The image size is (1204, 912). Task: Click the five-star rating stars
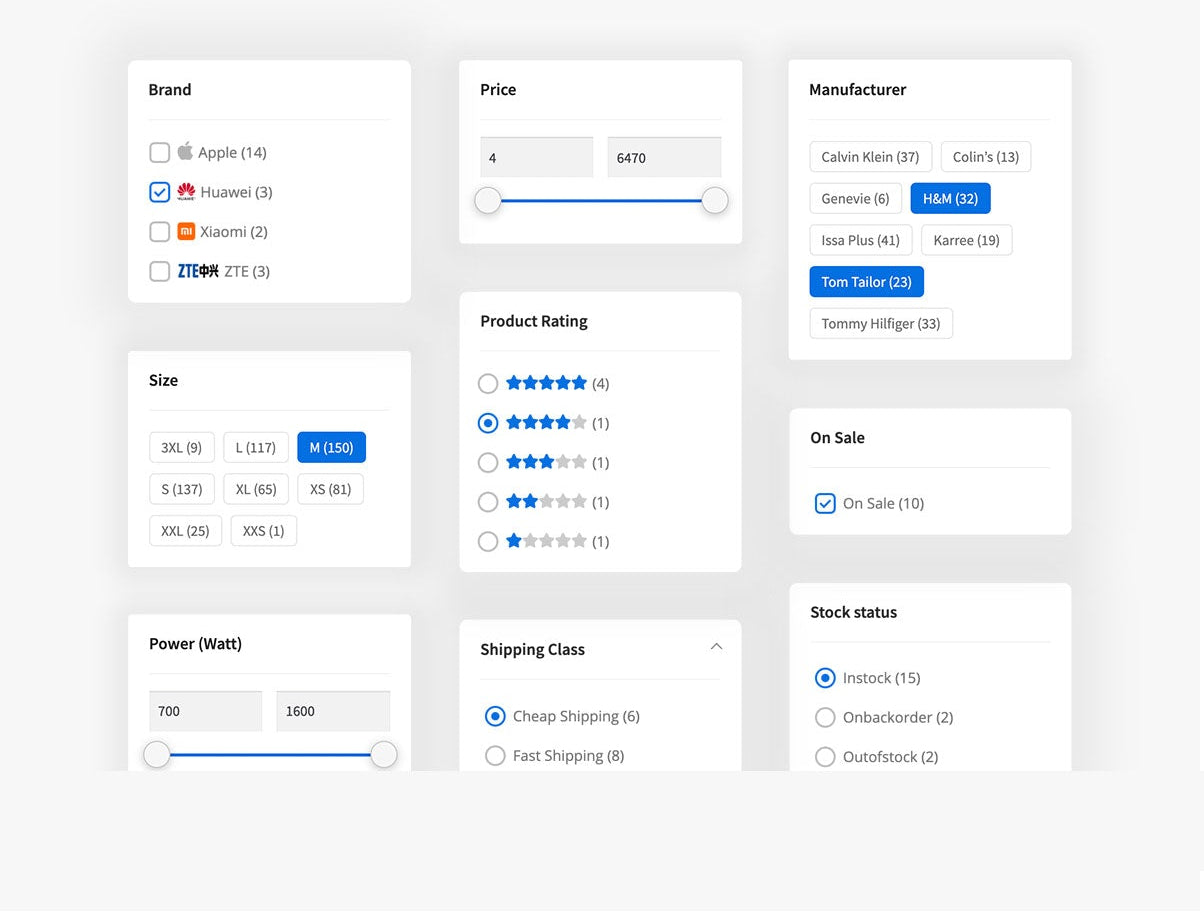546,383
